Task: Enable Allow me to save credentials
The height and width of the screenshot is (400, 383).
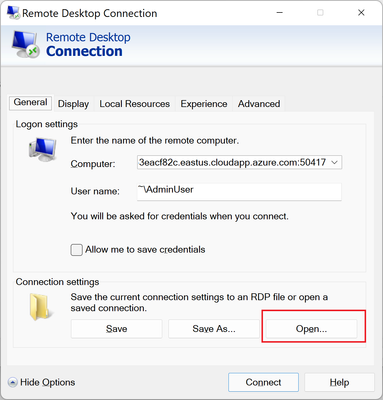Action: pyautogui.click(x=77, y=250)
